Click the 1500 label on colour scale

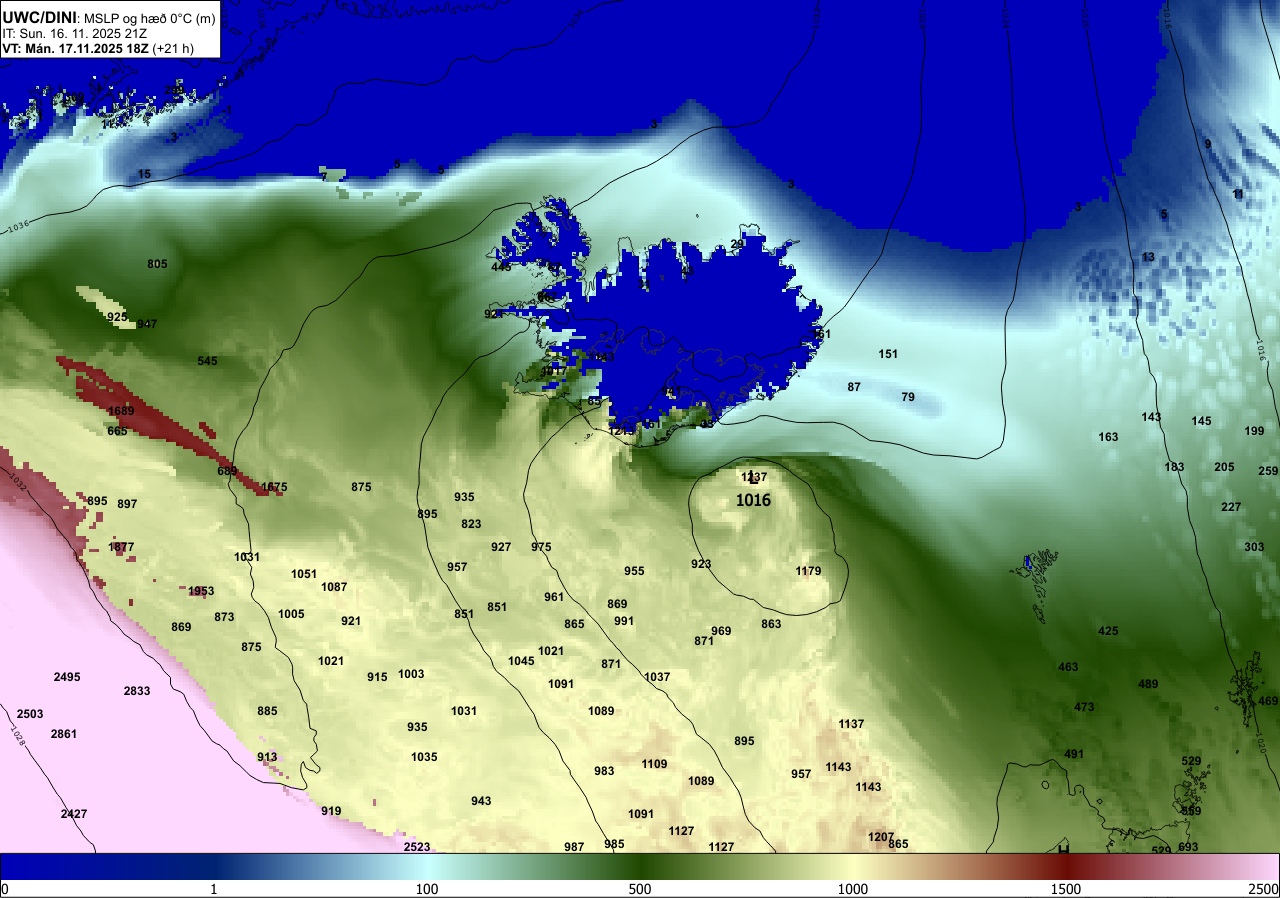coord(1065,889)
